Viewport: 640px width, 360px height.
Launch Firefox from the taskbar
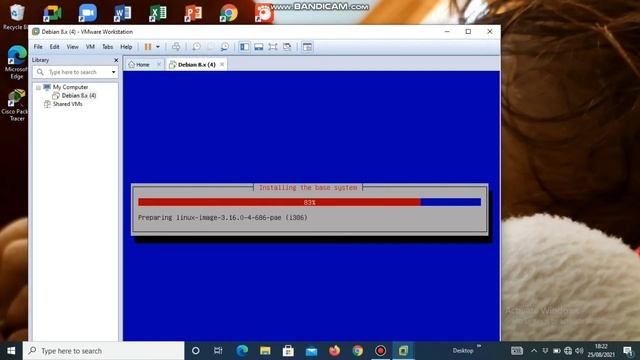tap(334, 351)
